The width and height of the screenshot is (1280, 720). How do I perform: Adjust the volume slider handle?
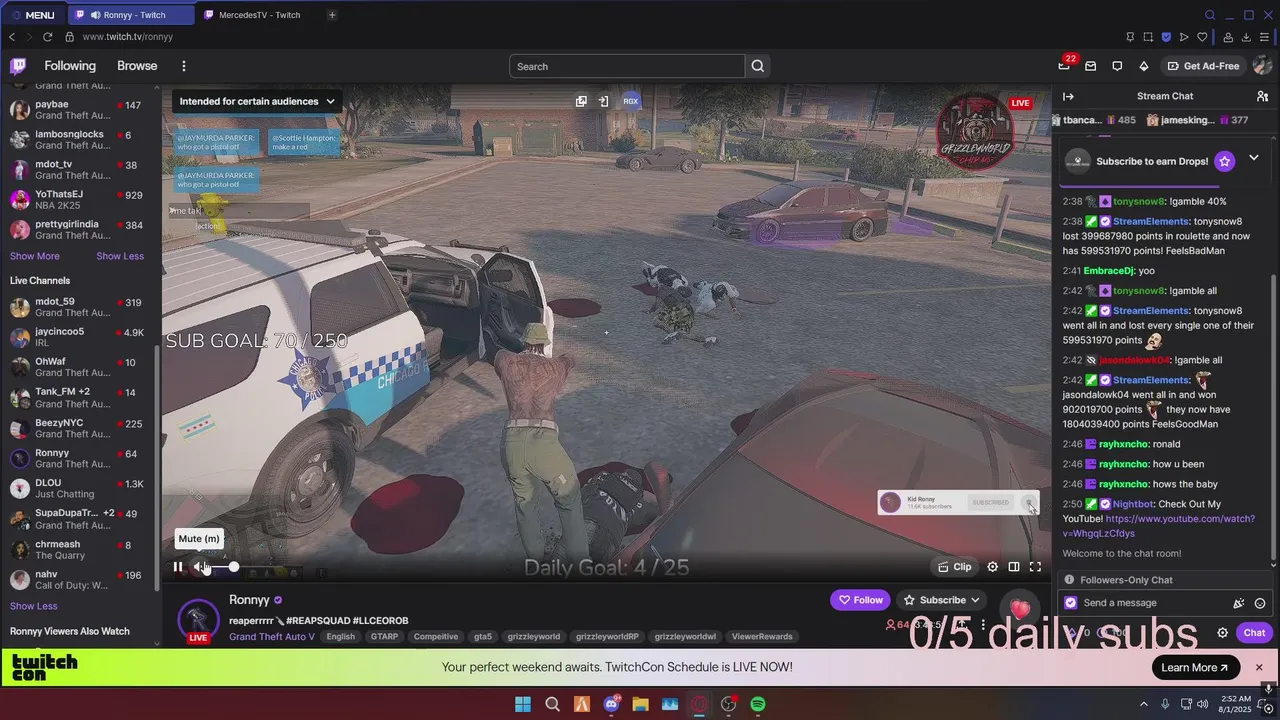(x=233, y=567)
